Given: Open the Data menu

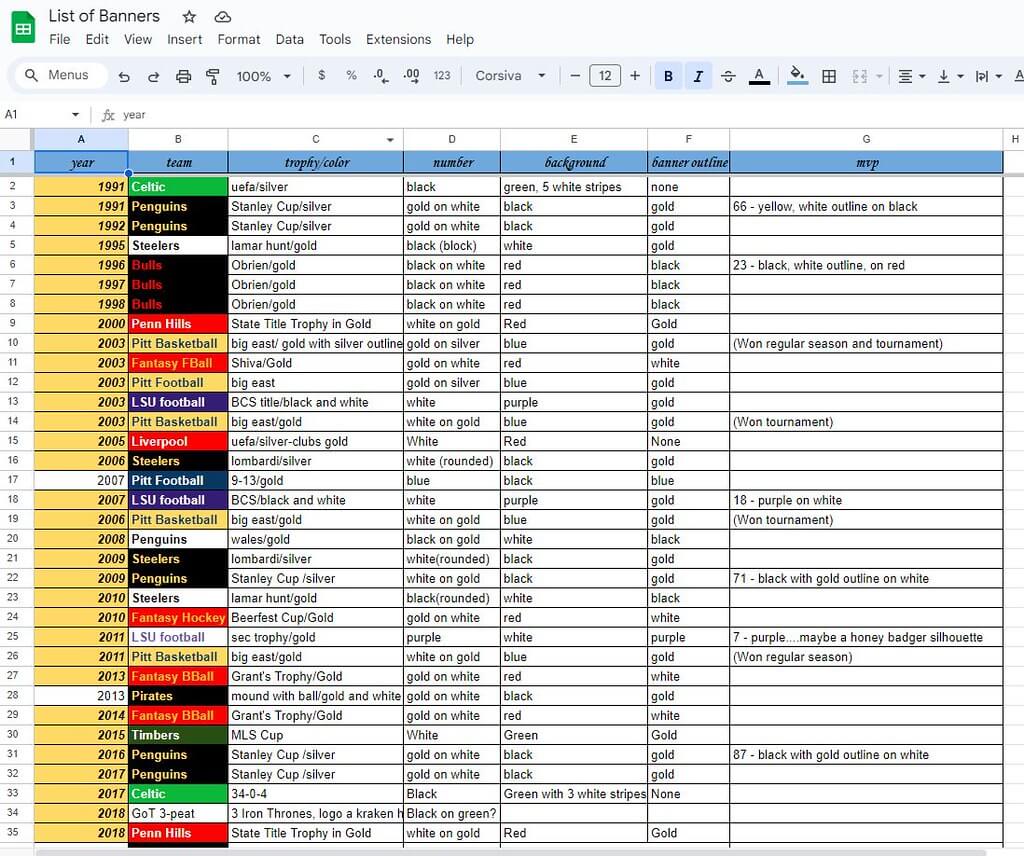Looking at the screenshot, I should pos(289,39).
